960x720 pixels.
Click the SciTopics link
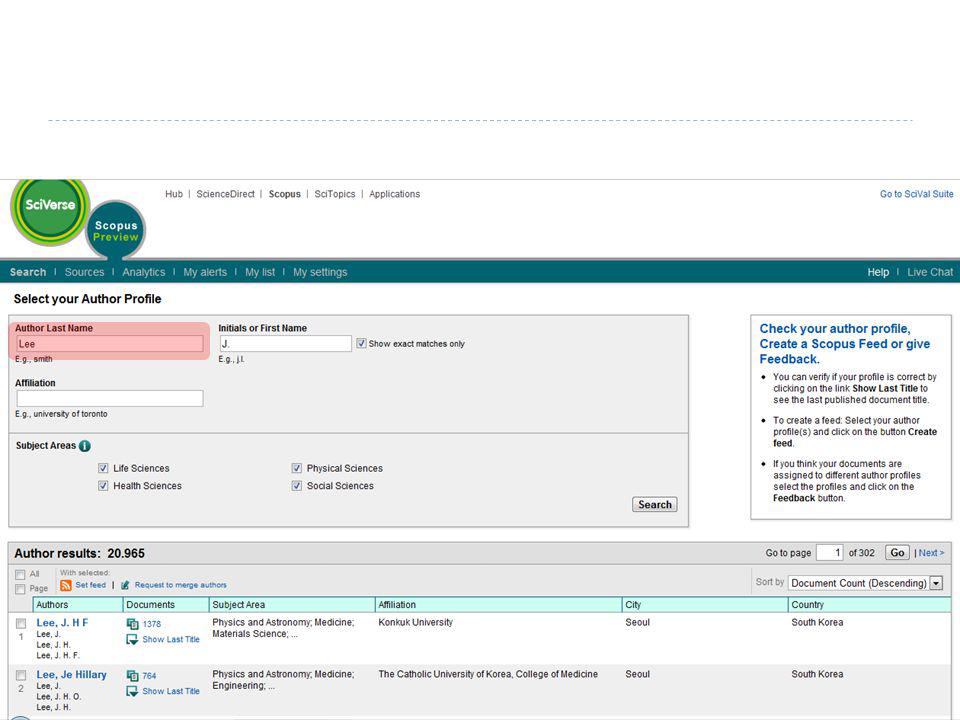tap(335, 194)
